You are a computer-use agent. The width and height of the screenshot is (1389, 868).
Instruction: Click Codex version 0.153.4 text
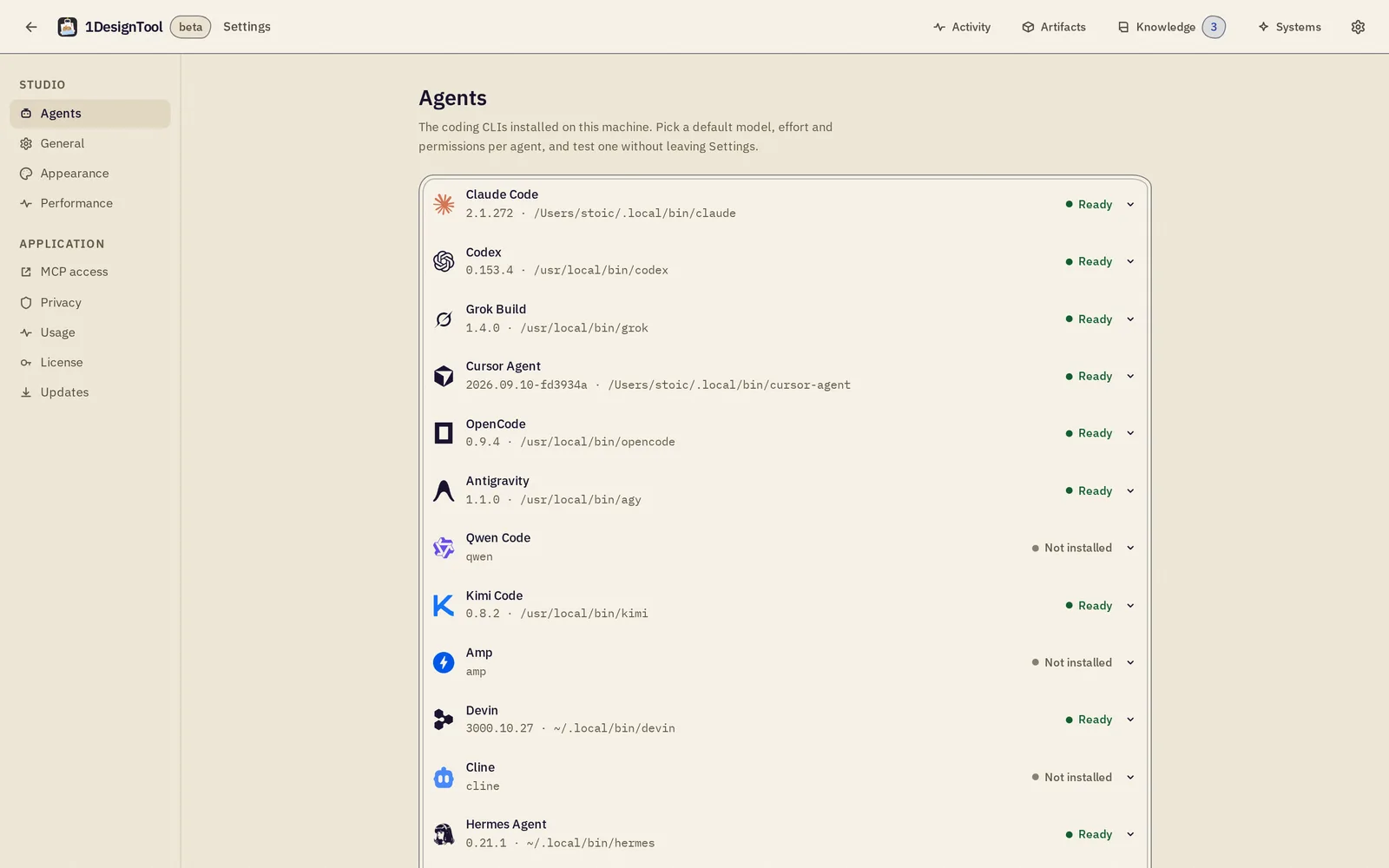click(490, 271)
